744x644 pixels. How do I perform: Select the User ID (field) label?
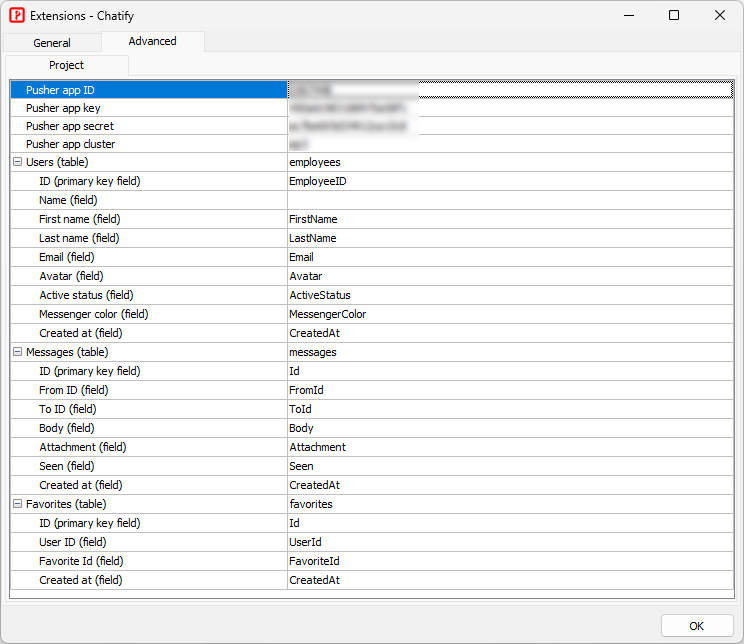73,541
